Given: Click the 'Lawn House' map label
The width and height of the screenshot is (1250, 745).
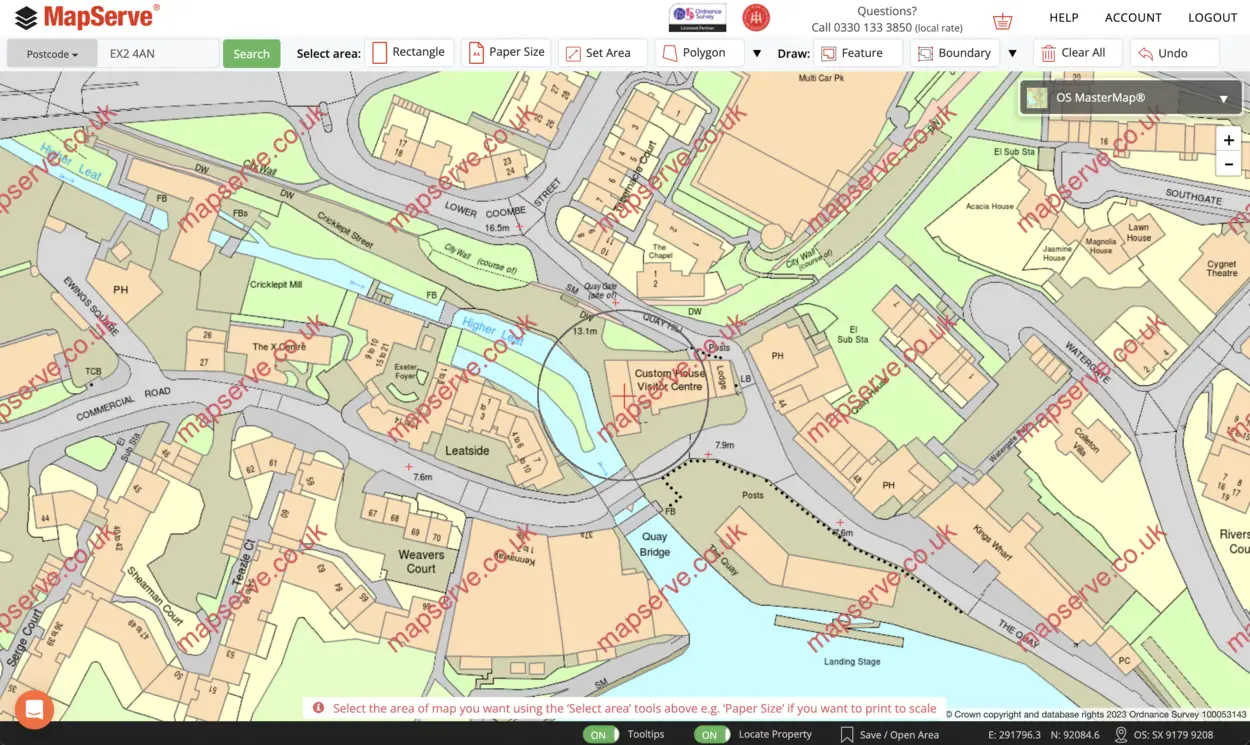Looking at the screenshot, I should (x=1139, y=232).
